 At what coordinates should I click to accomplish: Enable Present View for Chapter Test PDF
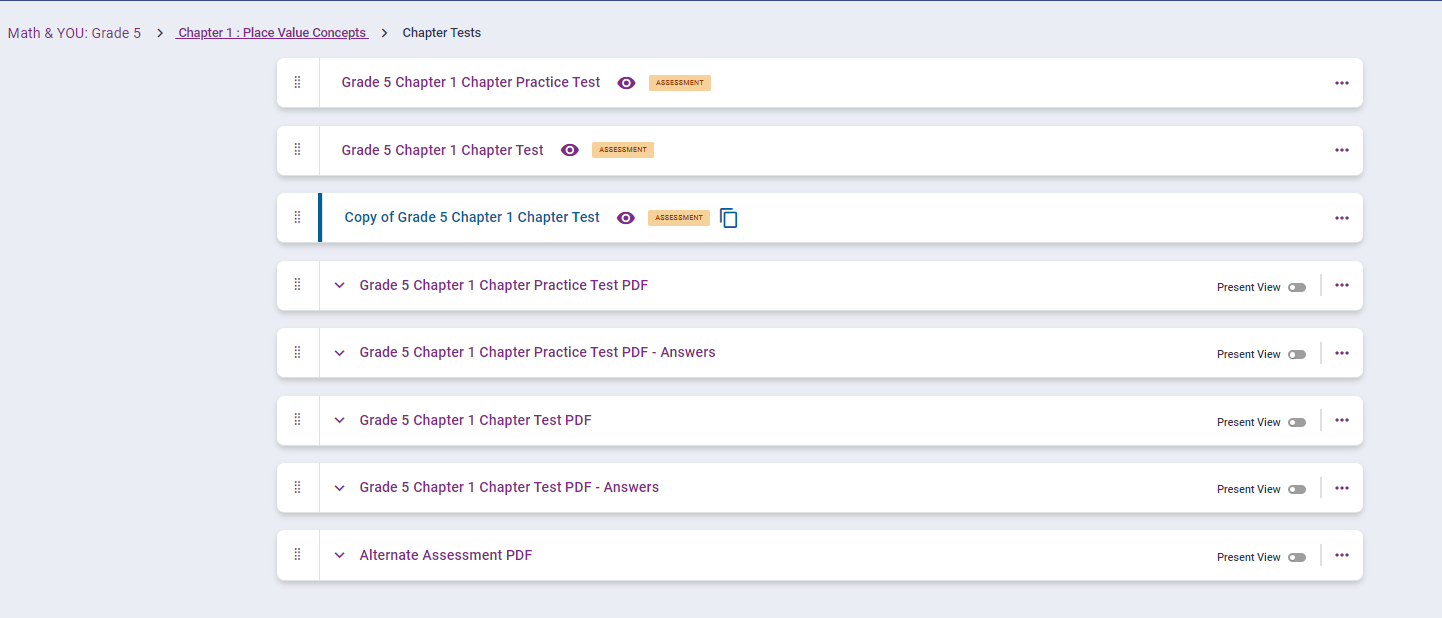(1297, 422)
